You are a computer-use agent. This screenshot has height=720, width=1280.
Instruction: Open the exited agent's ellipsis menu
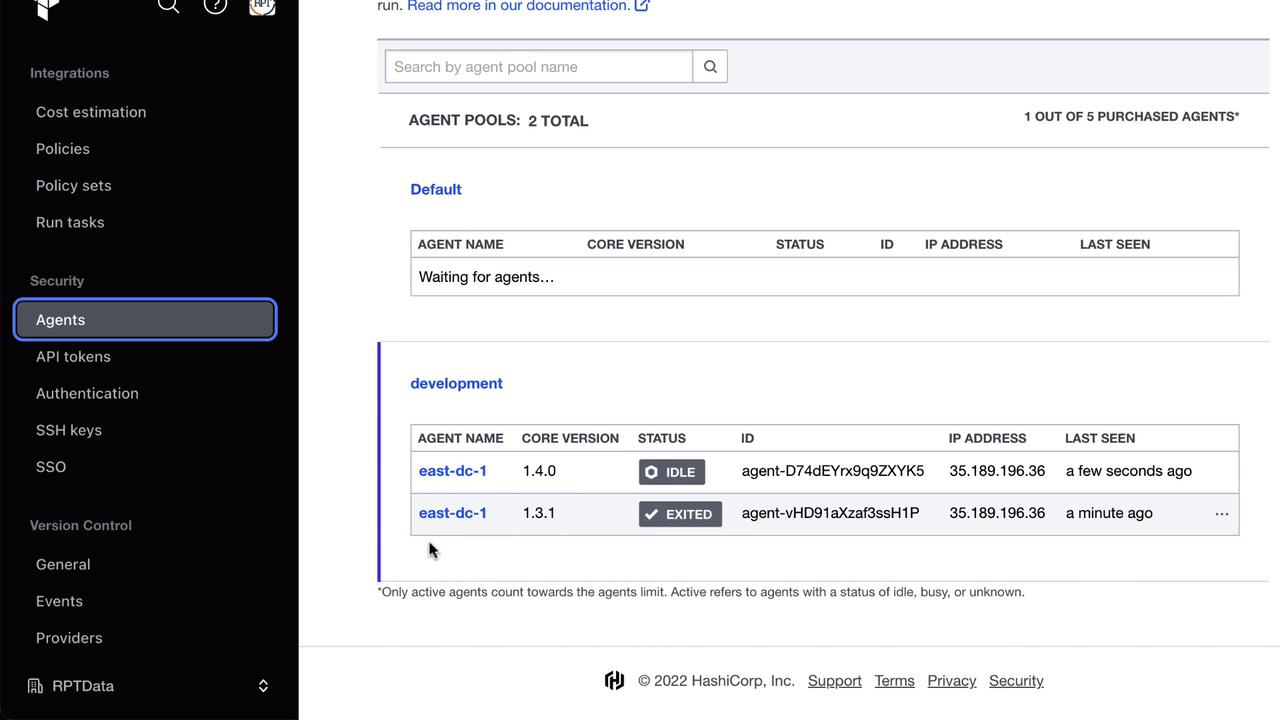pos(1221,514)
